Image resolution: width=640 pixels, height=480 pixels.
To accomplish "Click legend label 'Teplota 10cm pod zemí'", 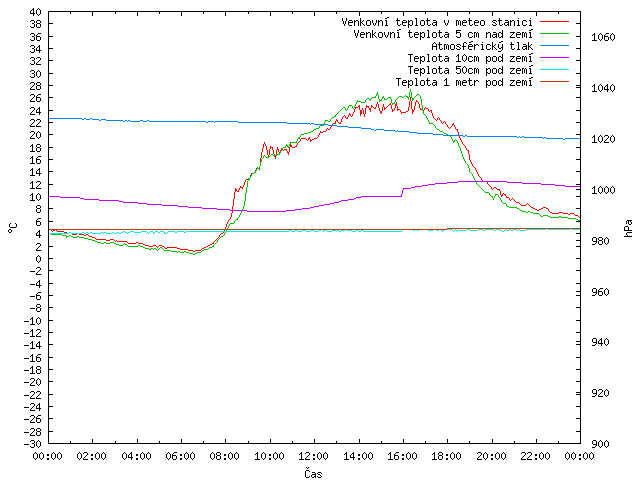I will (x=470, y=58).
